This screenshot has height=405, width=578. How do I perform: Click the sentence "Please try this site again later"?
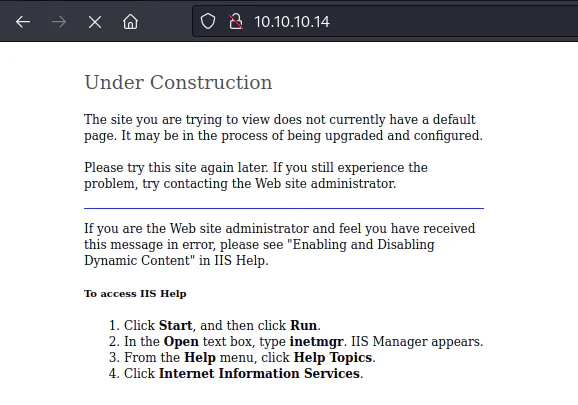click(176, 168)
